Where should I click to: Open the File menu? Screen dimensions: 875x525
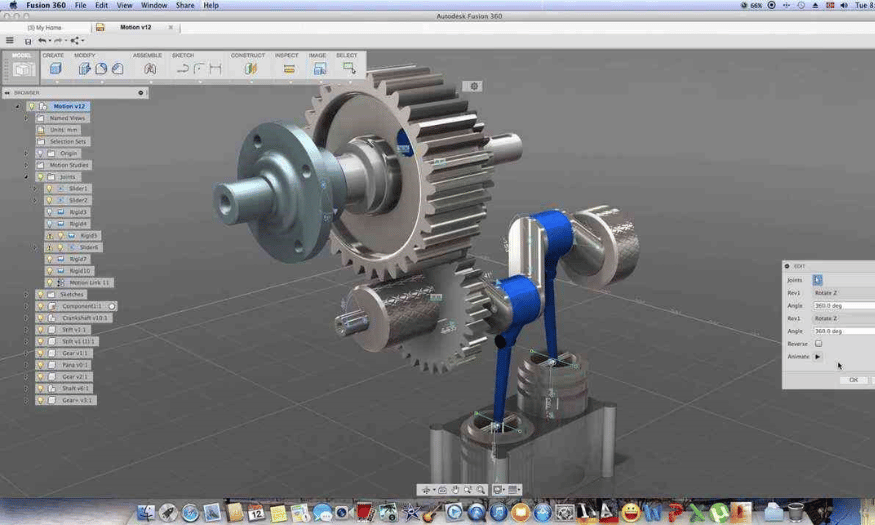pyautogui.click(x=80, y=5)
